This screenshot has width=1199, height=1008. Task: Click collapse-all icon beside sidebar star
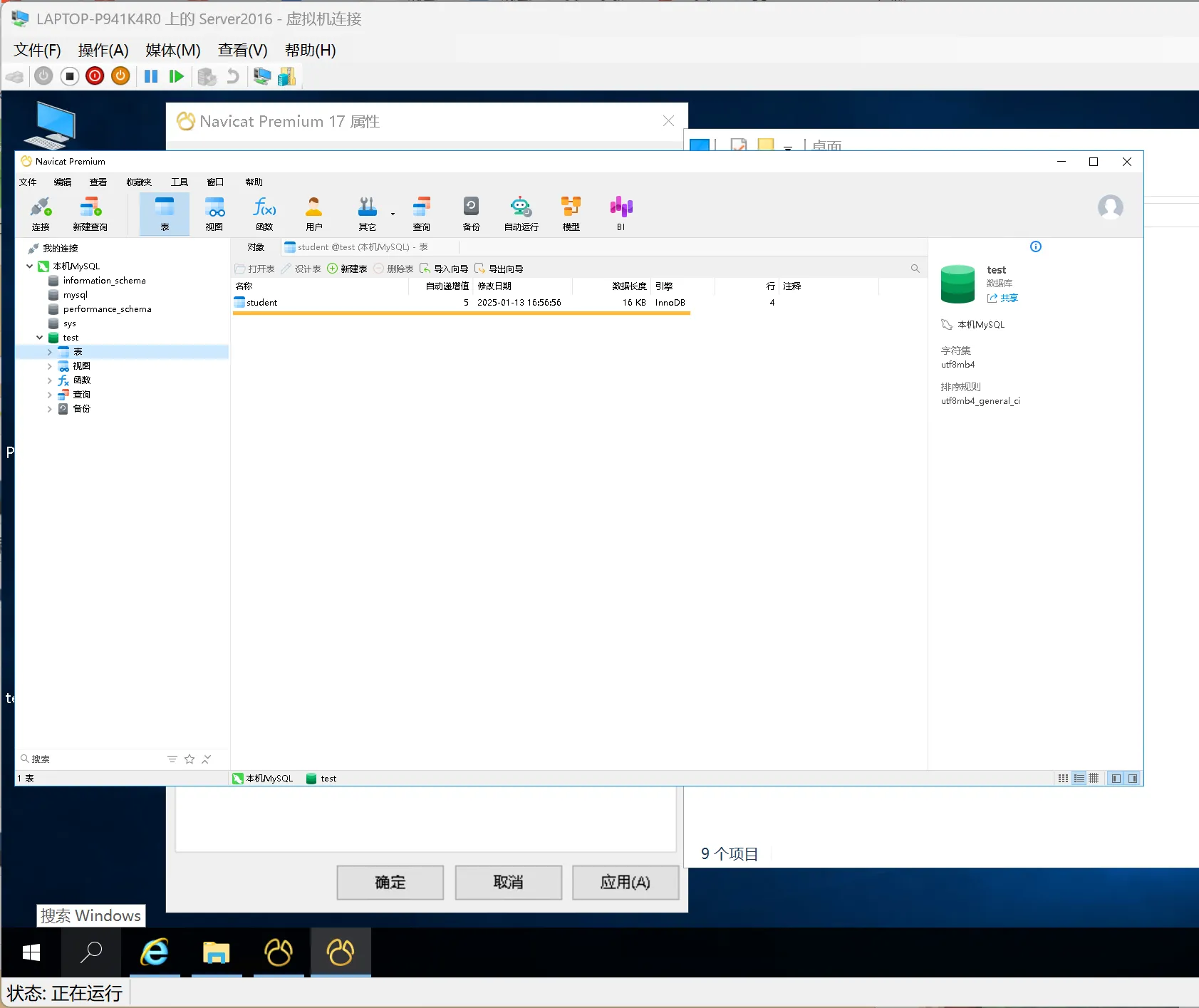(x=206, y=759)
